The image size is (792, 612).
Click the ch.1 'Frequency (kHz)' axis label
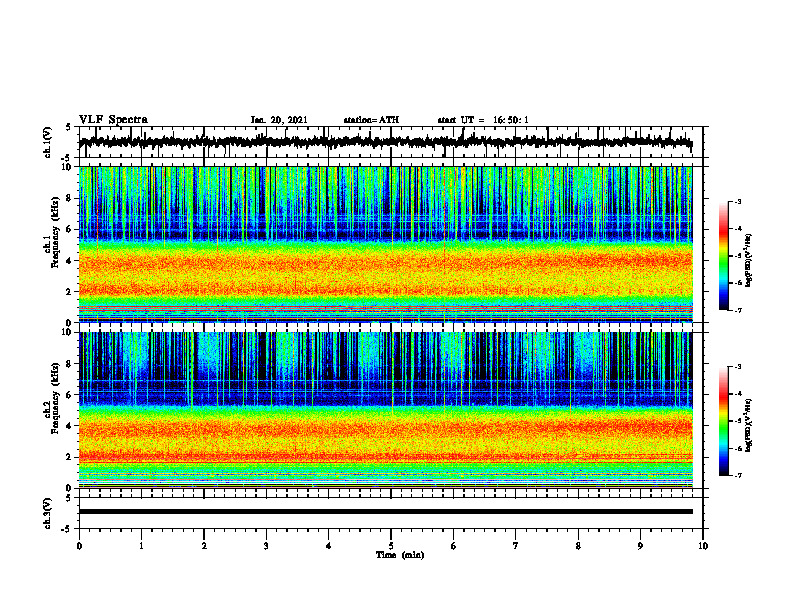click(x=55, y=232)
